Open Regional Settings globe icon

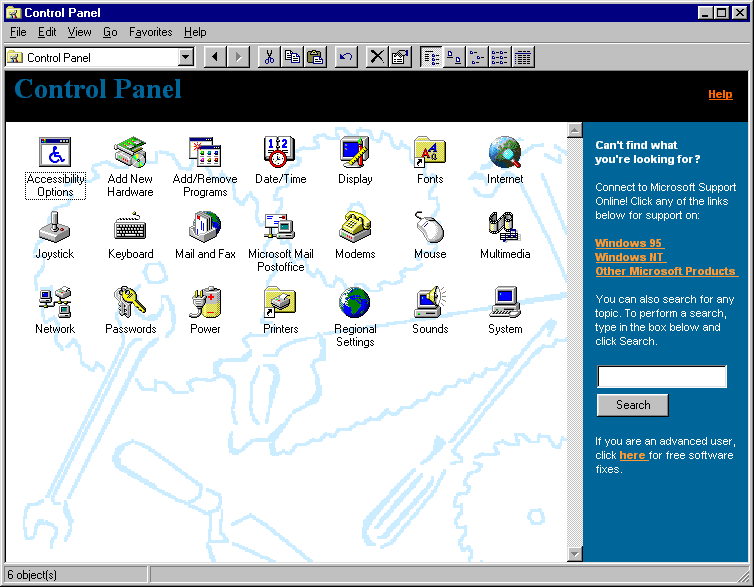355,302
